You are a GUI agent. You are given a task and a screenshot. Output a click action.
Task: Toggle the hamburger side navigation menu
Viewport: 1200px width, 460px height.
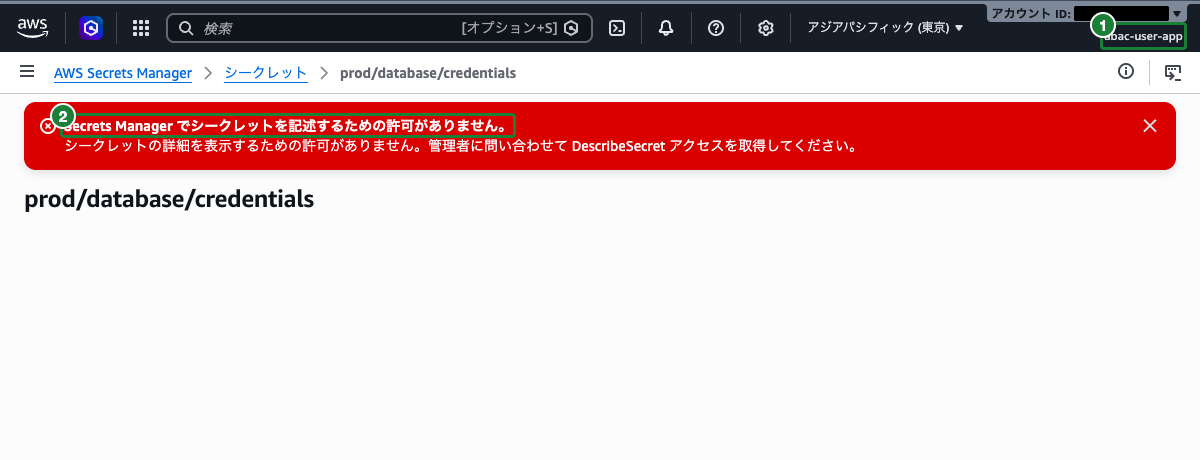point(27,72)
